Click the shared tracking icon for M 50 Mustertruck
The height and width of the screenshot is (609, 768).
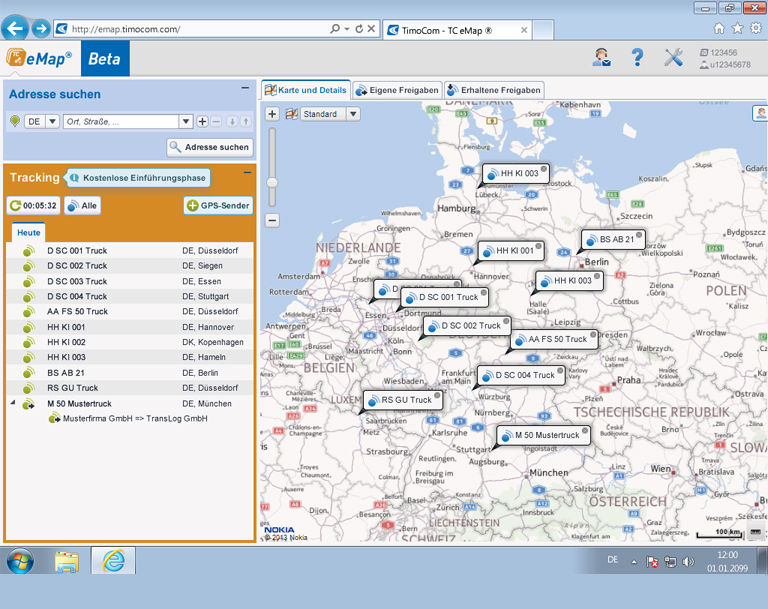coord(28,404)
